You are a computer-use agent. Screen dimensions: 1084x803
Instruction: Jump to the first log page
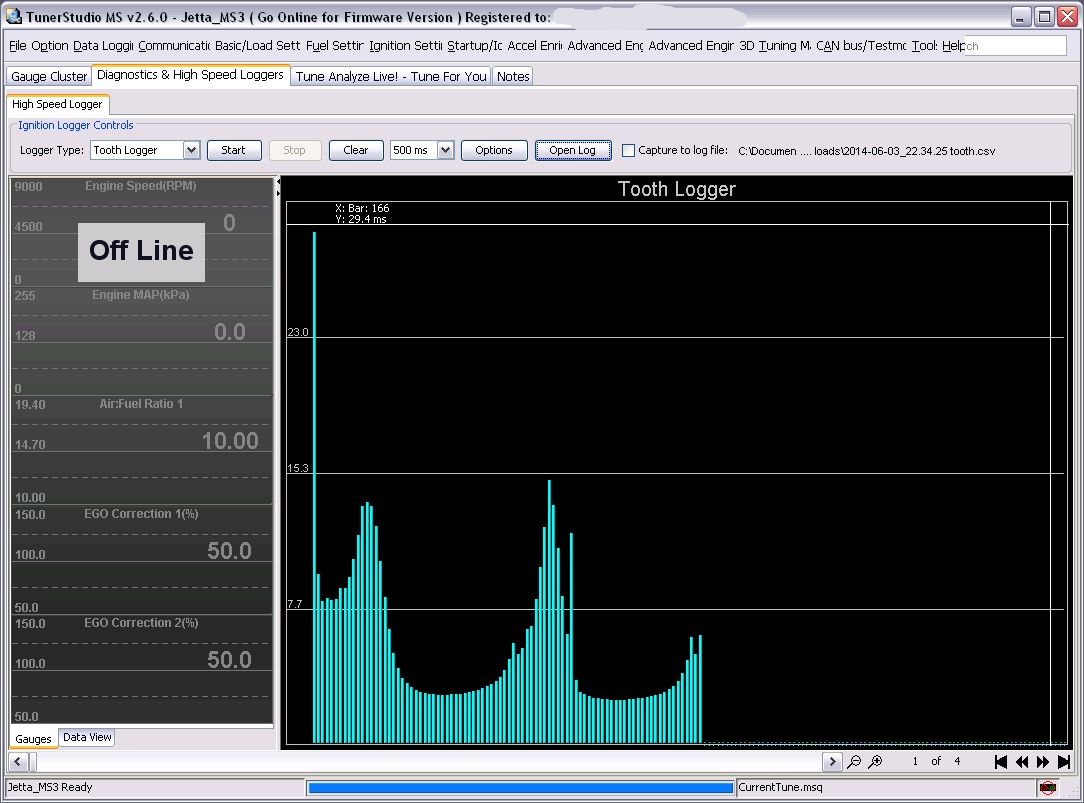pyautogui.click(x=1000, y=762)
